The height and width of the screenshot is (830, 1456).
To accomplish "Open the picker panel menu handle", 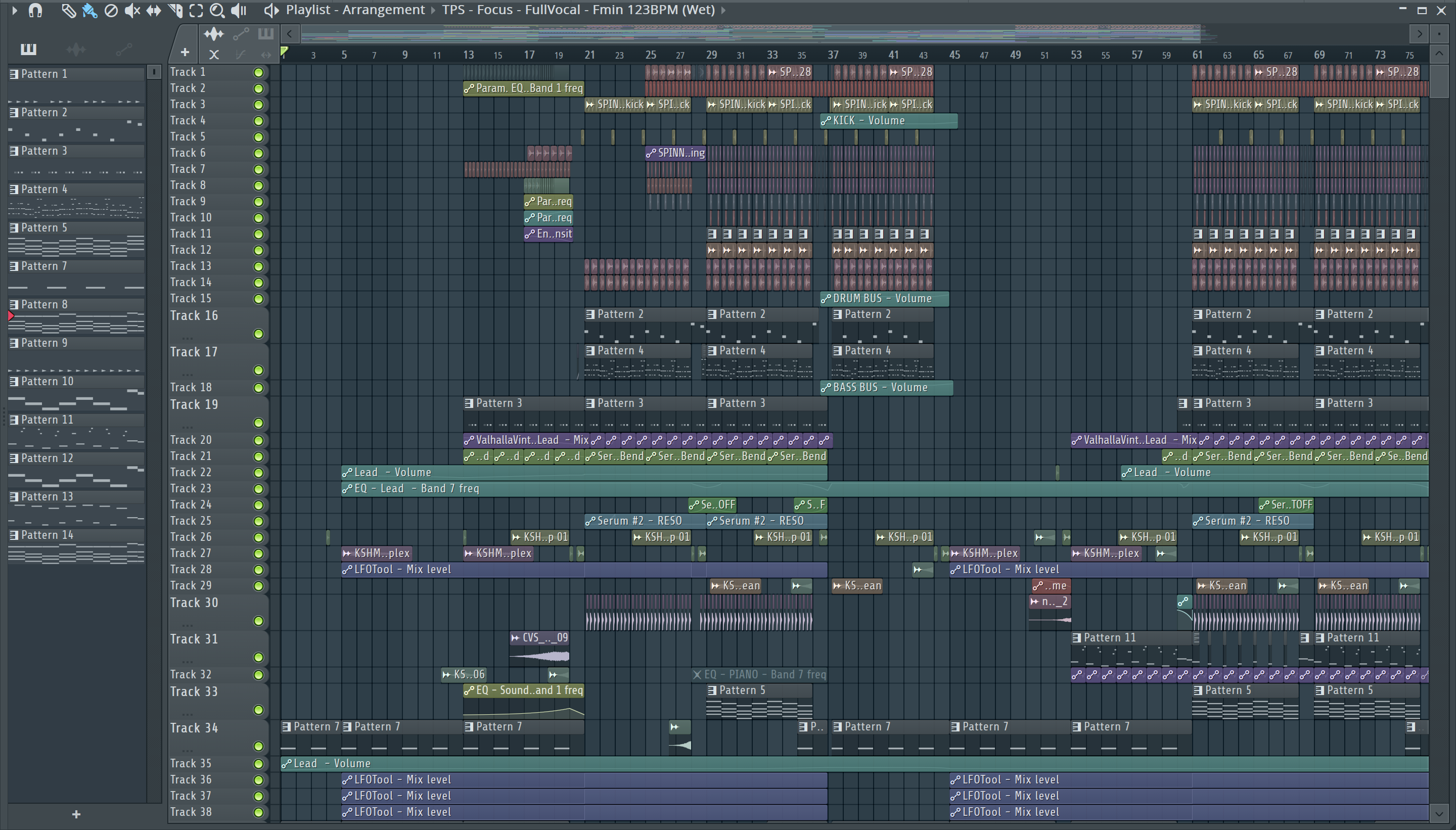I will coord(153,72).
